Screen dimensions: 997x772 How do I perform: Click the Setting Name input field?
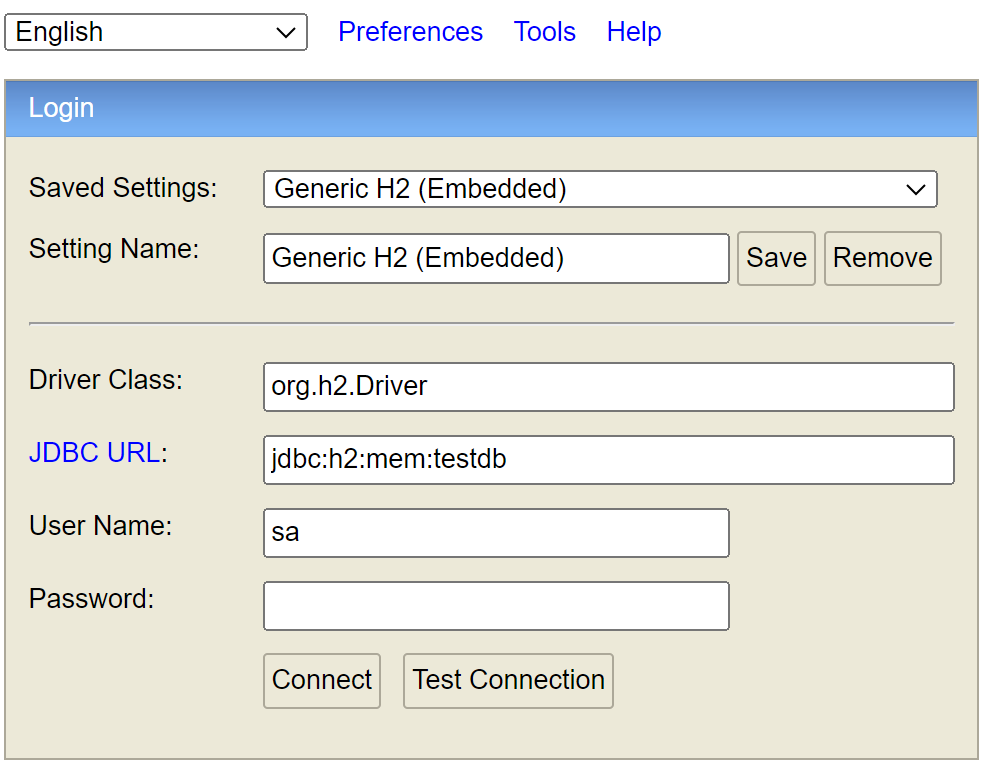click(496, 258)
